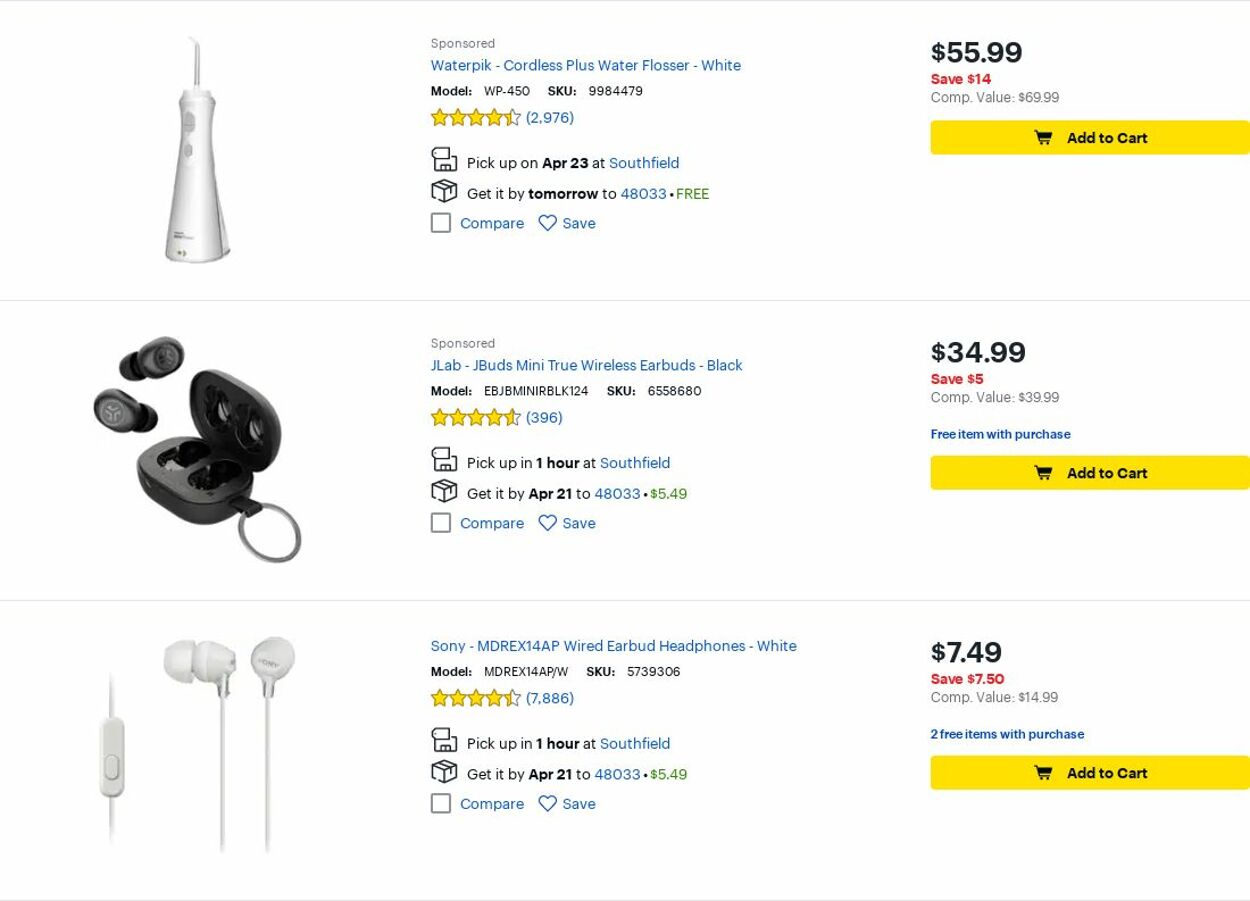This screenshot has height=901, width=1250.
Task: Click the shipping box icon for JLab earbuds
Action: click(x=444, y=491)
